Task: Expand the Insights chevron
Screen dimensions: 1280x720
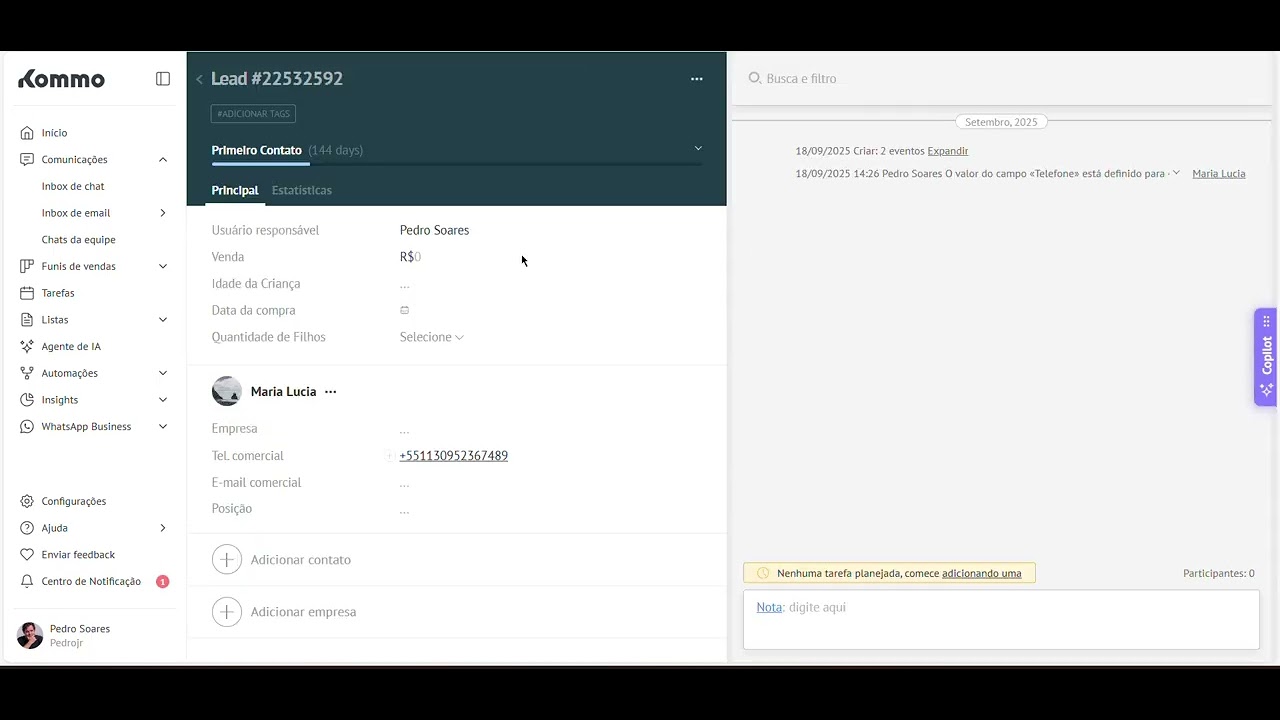Action: pyautogui.click(x=163, y=400)
